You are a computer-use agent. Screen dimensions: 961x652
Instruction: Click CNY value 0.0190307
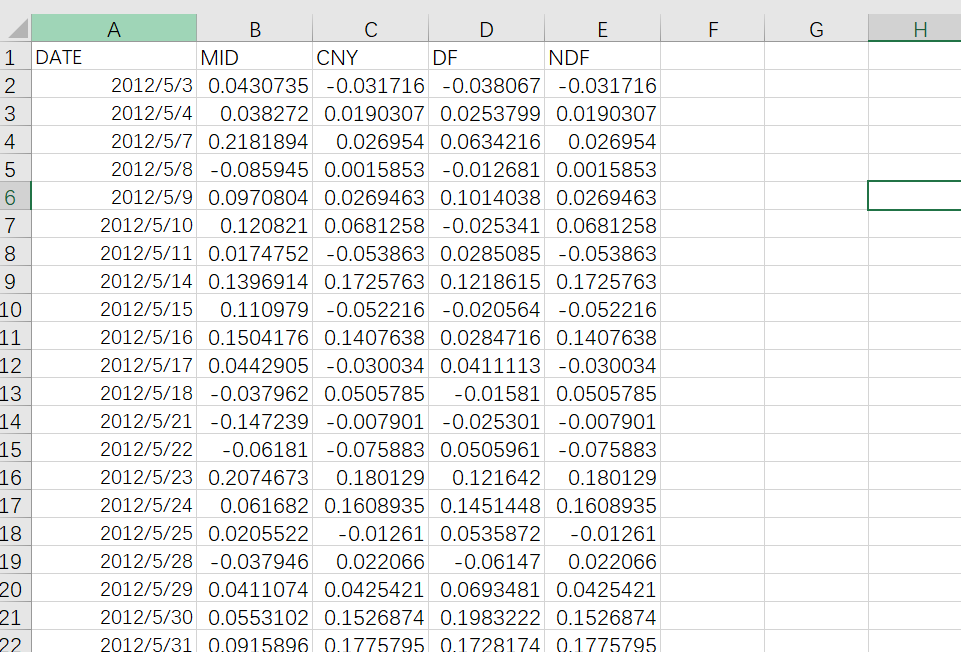pos(370,112)
